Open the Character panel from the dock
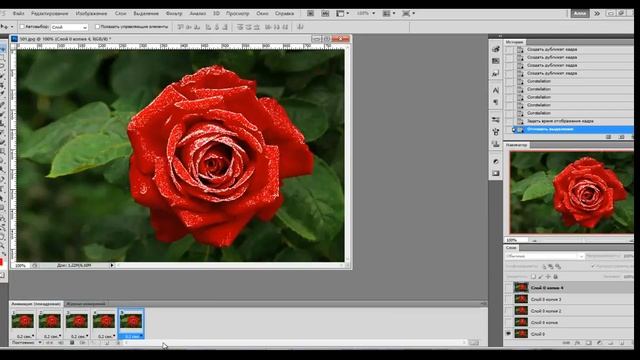Screen dimensions: 640x360 tap(496, 90)
